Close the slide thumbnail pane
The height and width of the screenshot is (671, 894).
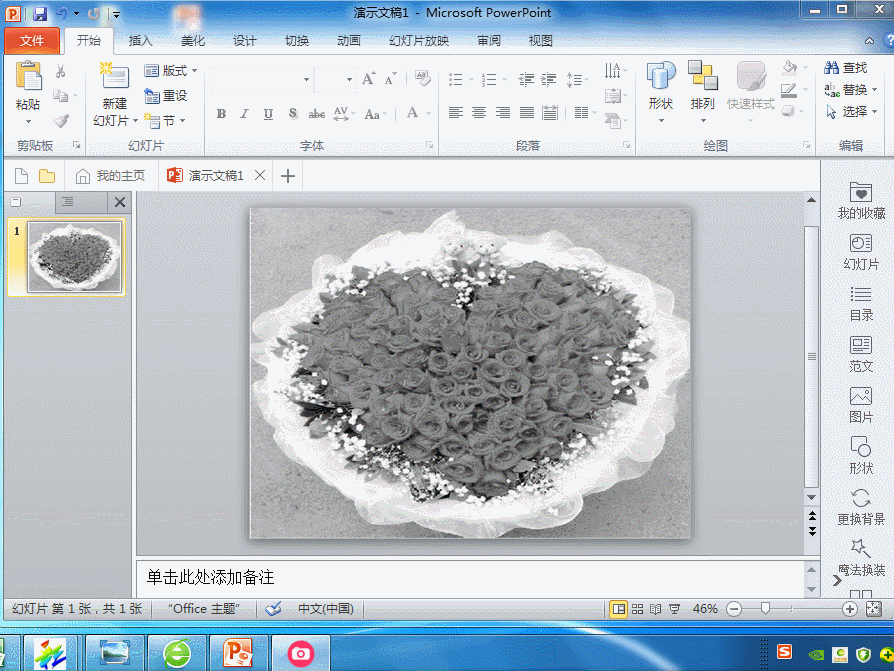pos(120,202)
